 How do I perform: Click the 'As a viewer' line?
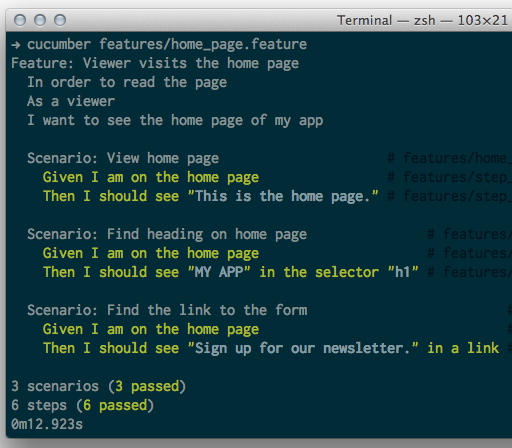coord(71,101)
